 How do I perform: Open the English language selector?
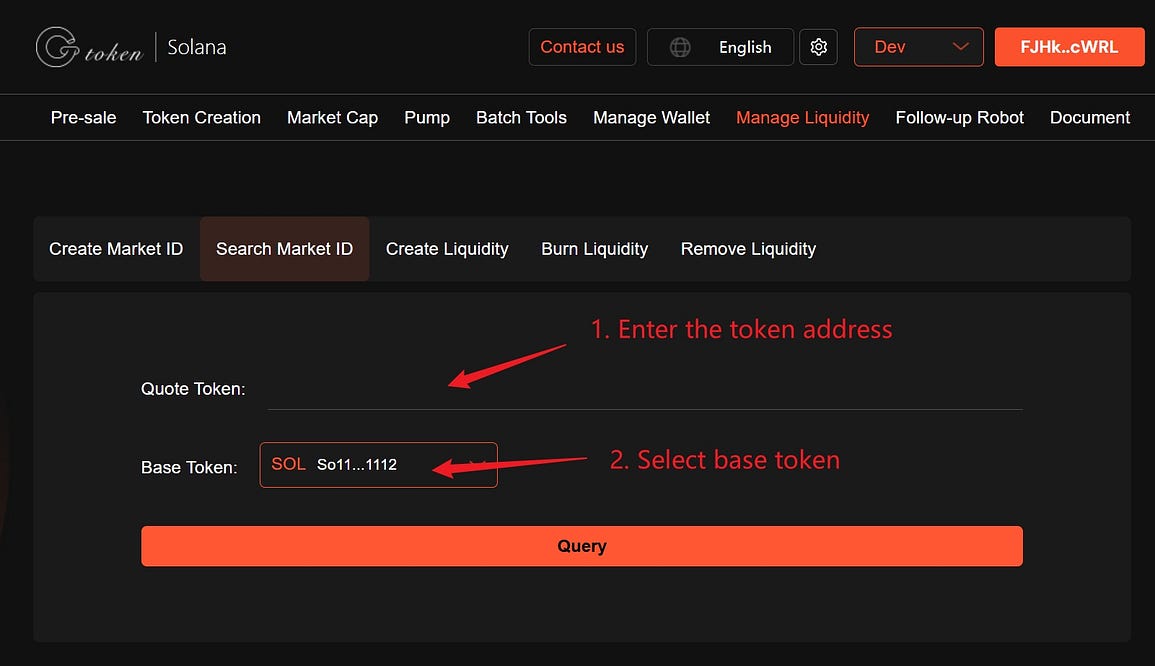744,47
